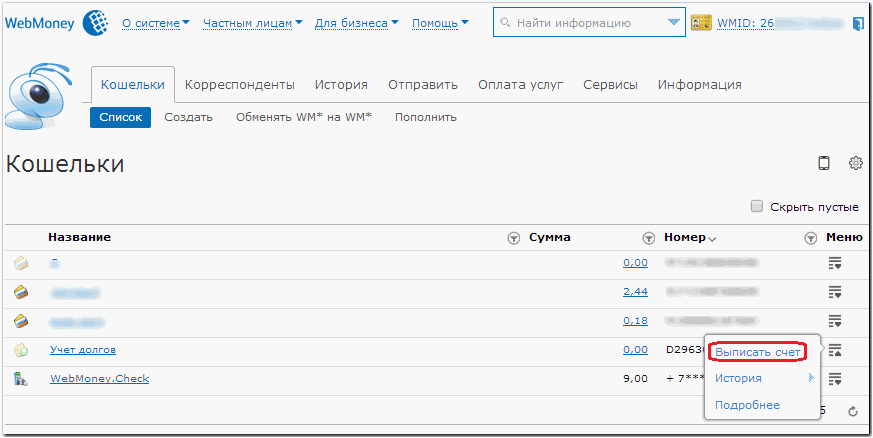Screen dimensions: 873x438
Task: Open the search field dropdown arrow
Action: tap(671, 23)
